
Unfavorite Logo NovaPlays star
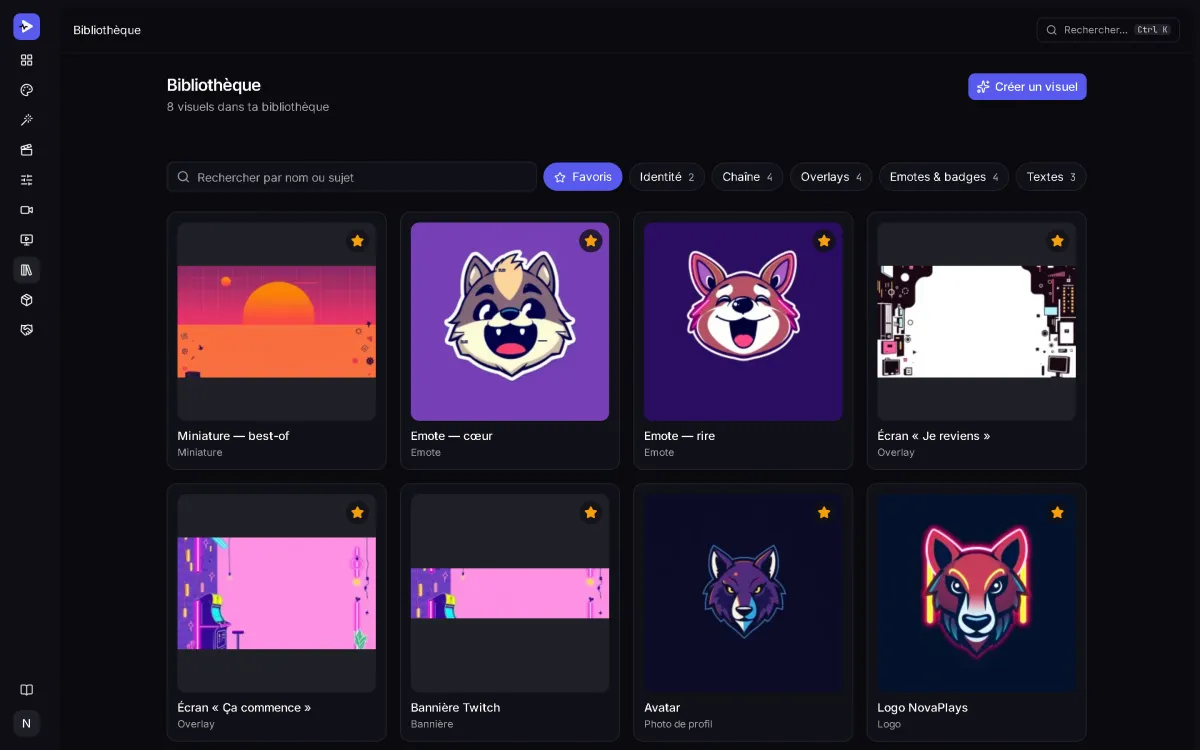1057,513
